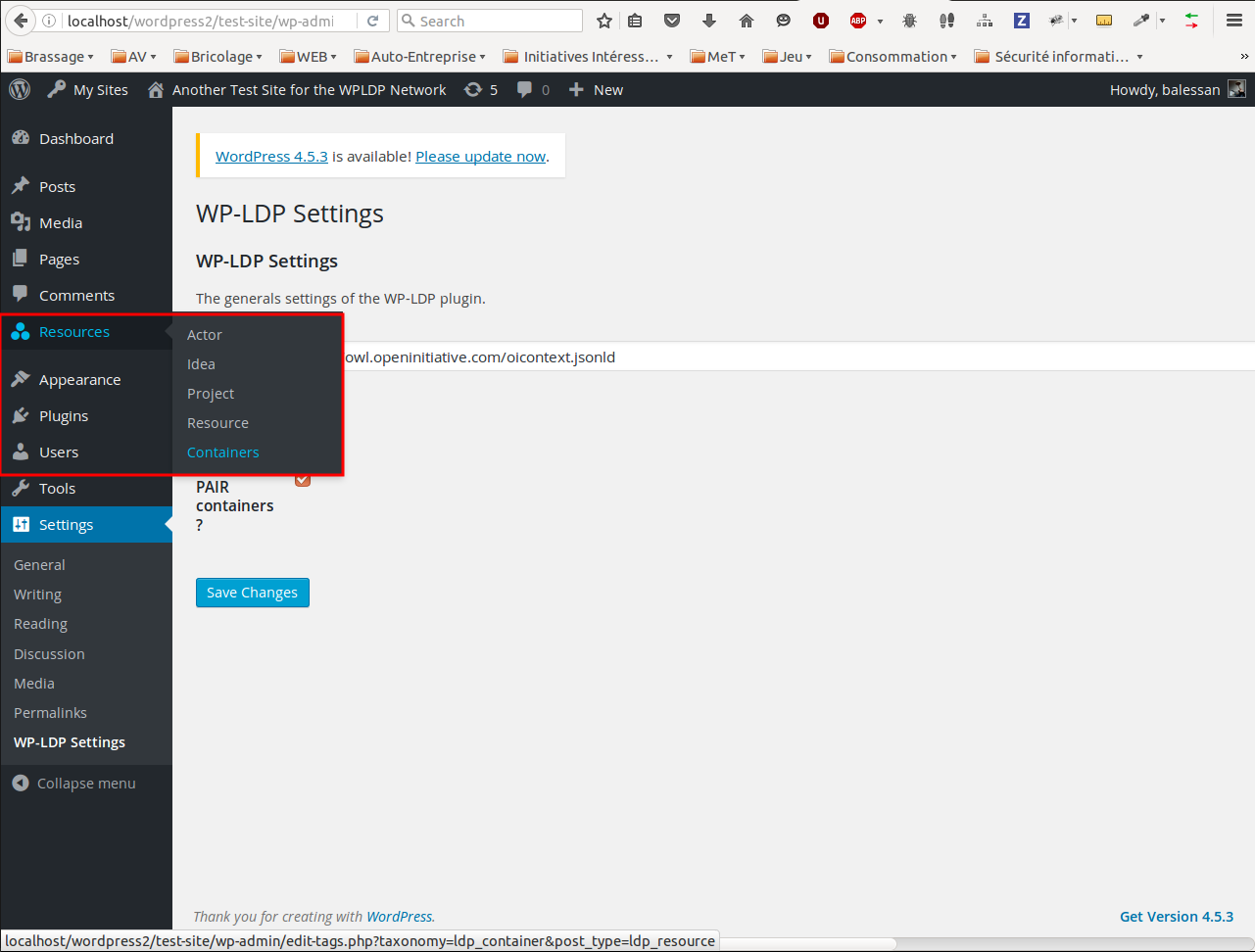Toggle the PAIR containers checkbox
The width and height of the screenshot is (1255, 952).
click(303, 479)
